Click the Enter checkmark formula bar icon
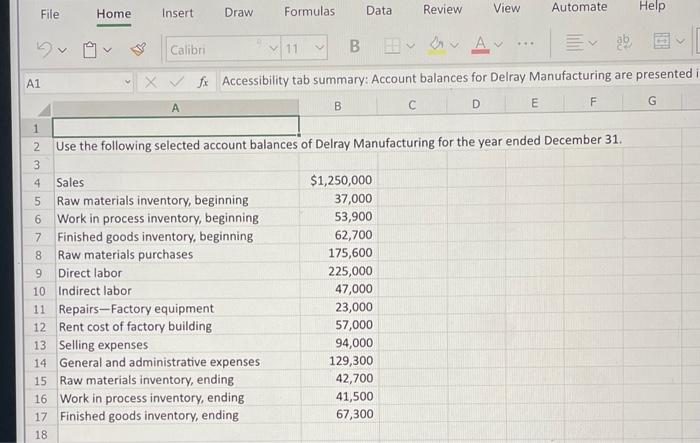The height and width of the screenshot is (443, 700). [x=176, y=82]
